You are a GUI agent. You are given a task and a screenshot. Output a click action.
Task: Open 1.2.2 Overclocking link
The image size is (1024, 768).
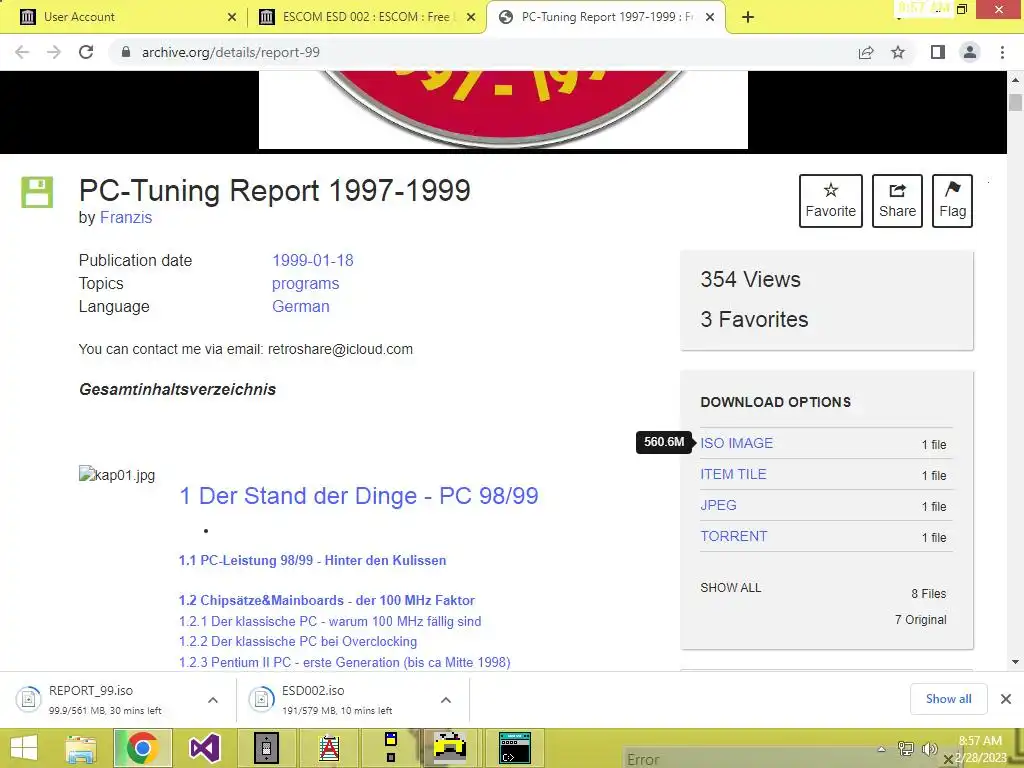[298, 641]
